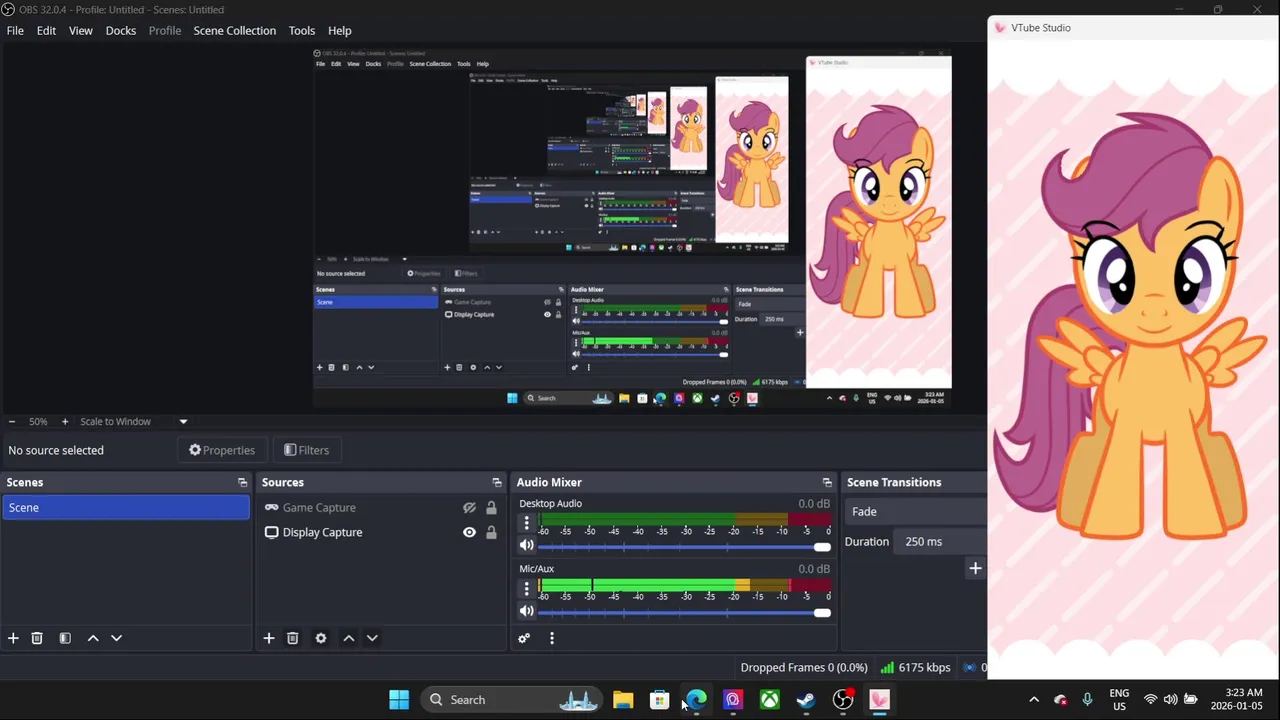Open VTube Studio taskbar icon
Image resolution: width=1280 pixels, height=720 pixels.
pyautogui.click(x=879, y=700)
